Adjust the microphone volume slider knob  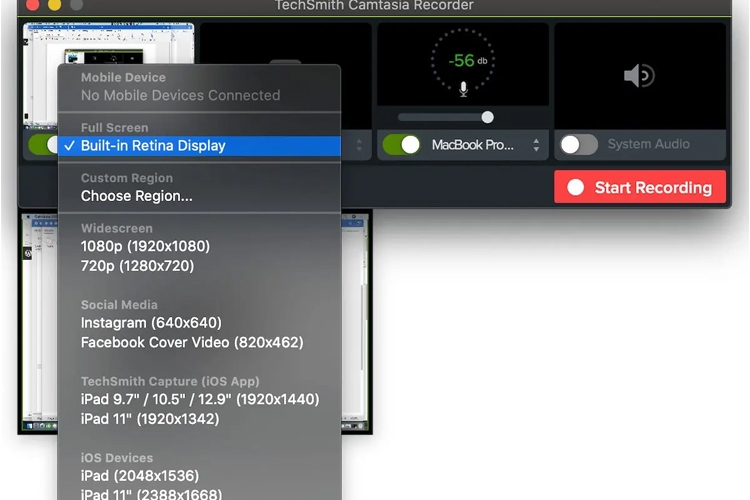[487, 117]
